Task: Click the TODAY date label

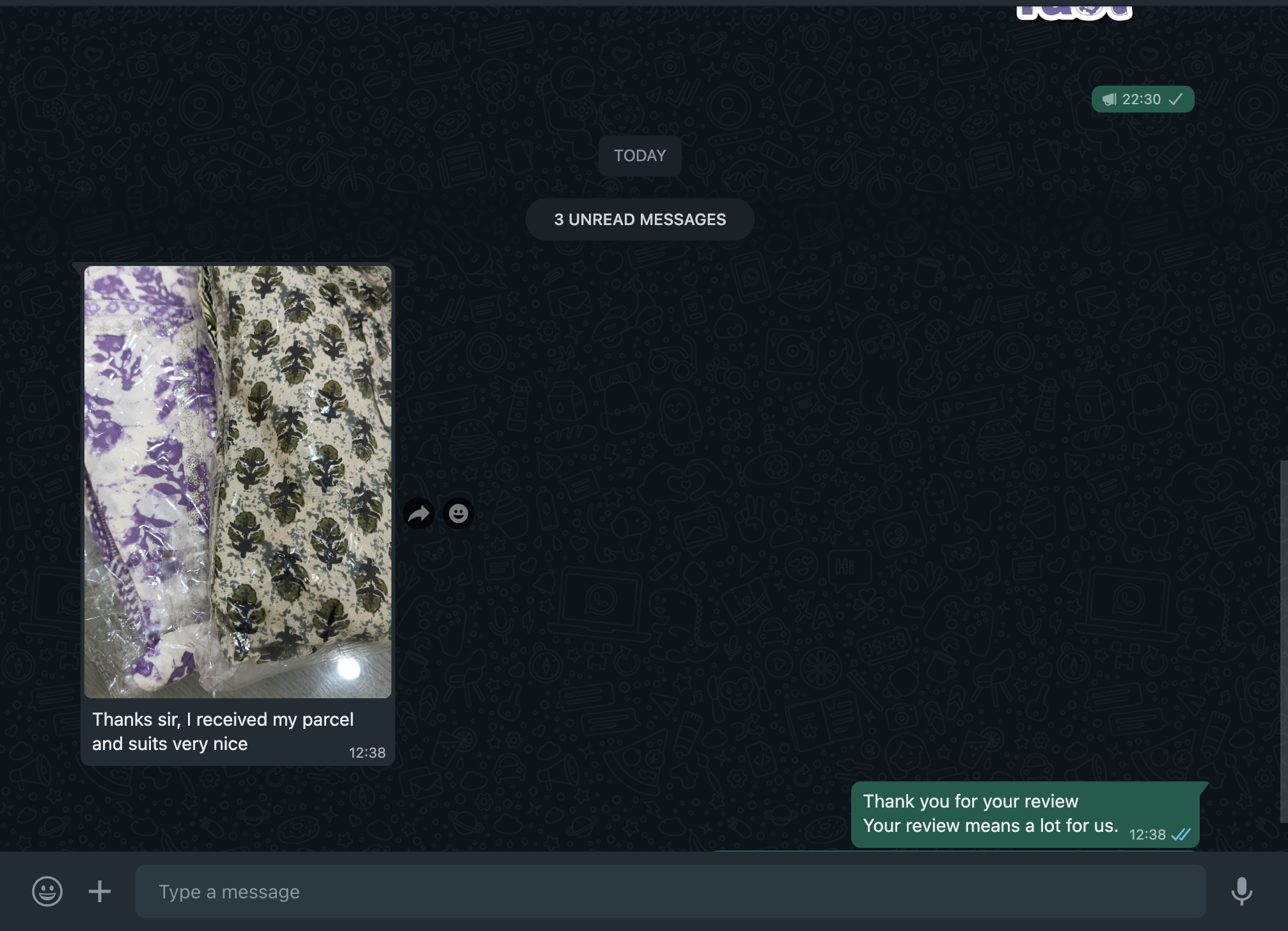Action: click(640, 155)
